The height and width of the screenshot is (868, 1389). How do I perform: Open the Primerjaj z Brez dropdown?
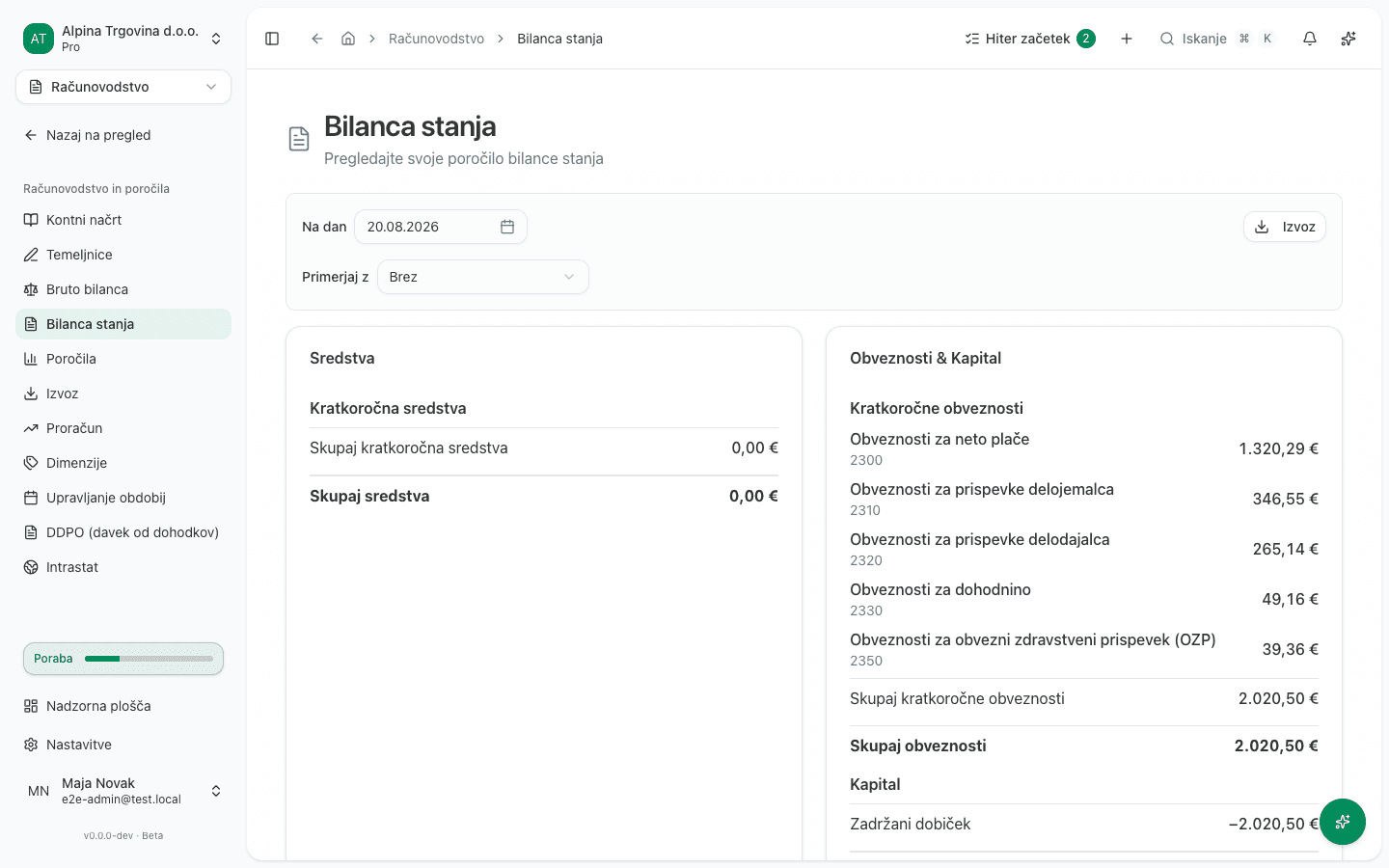482,277
